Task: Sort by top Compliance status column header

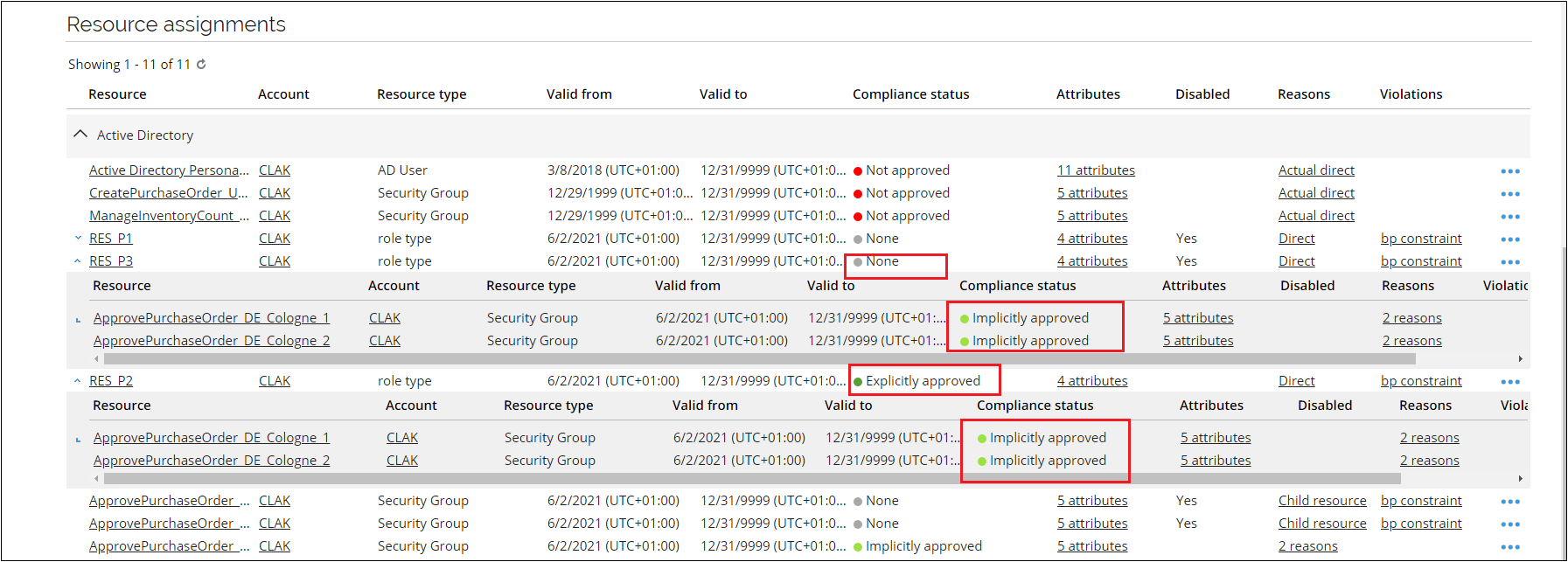Action: (x=910, y=94)
